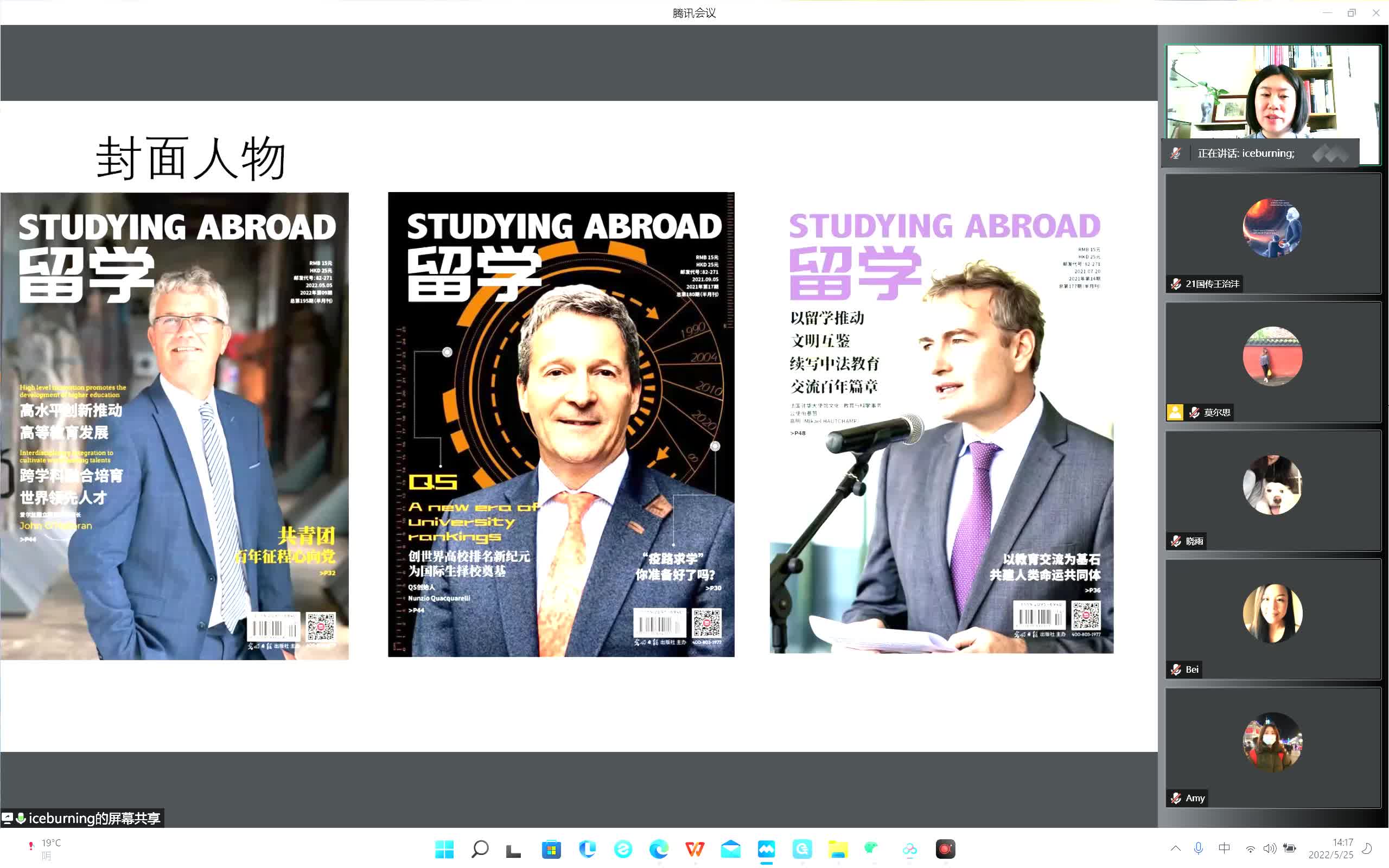Viewport: 1389px width, 868px height.
Task: Open the Wi-Fi network flyout
Action: pos(1250,848)
